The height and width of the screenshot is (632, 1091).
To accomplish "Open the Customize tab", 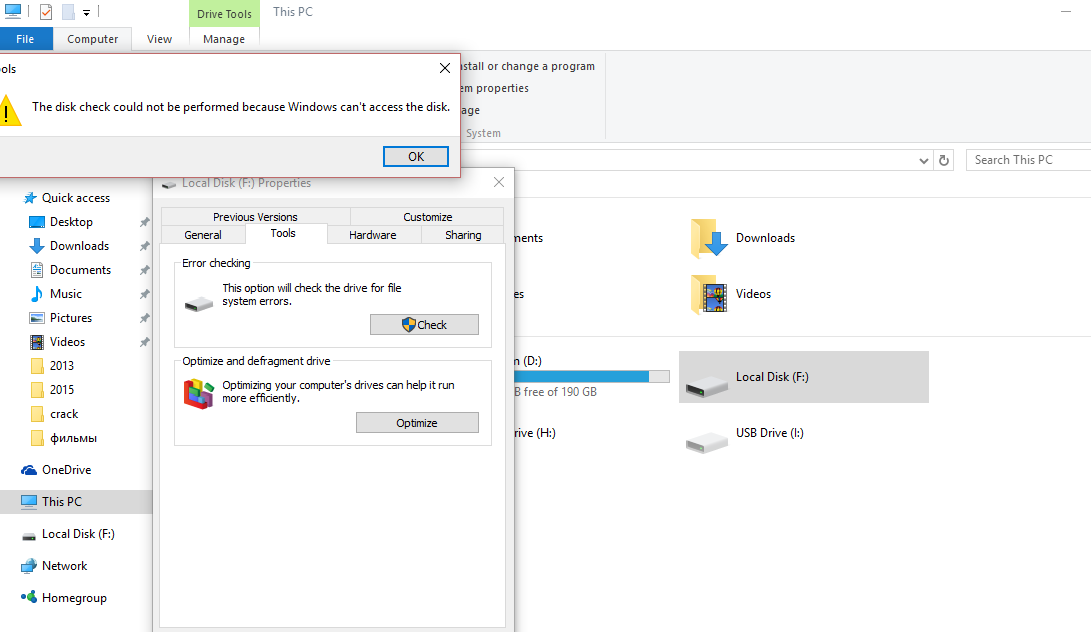I will pos(427,216).
